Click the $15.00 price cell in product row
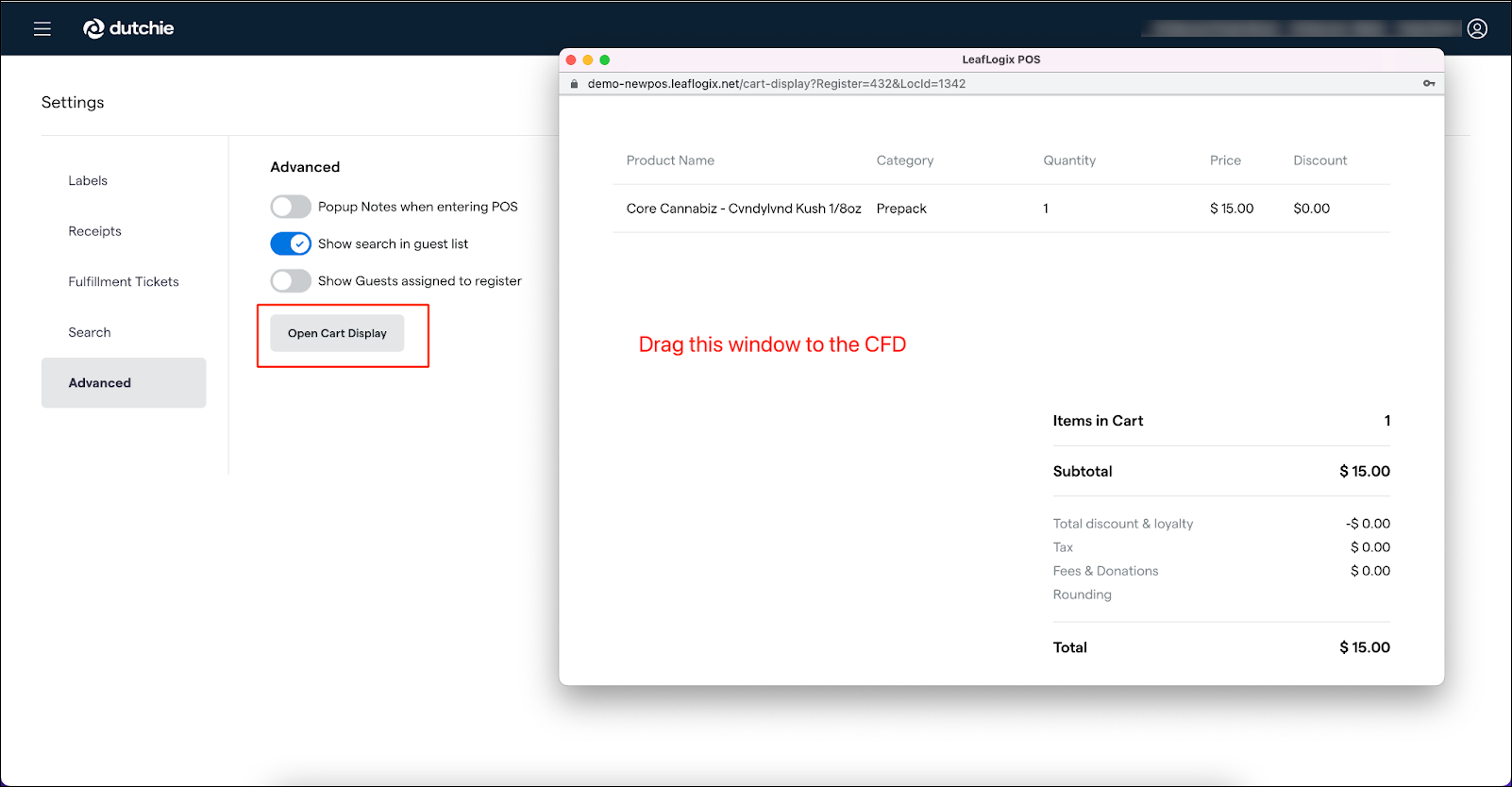 click(1232, 209)
